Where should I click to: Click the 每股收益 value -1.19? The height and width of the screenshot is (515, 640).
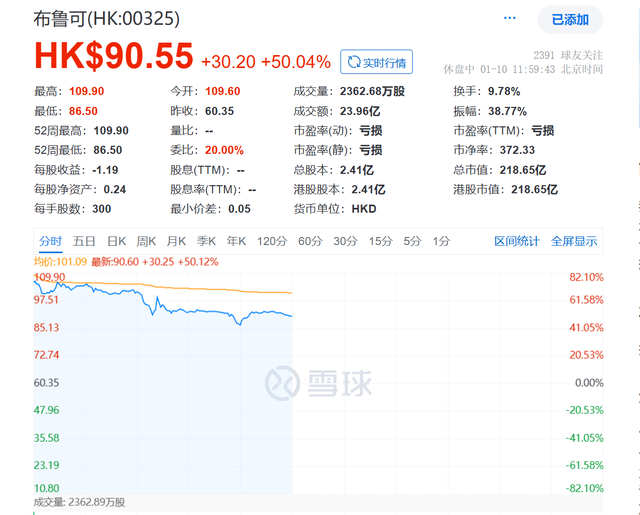[x=105, y=170]
